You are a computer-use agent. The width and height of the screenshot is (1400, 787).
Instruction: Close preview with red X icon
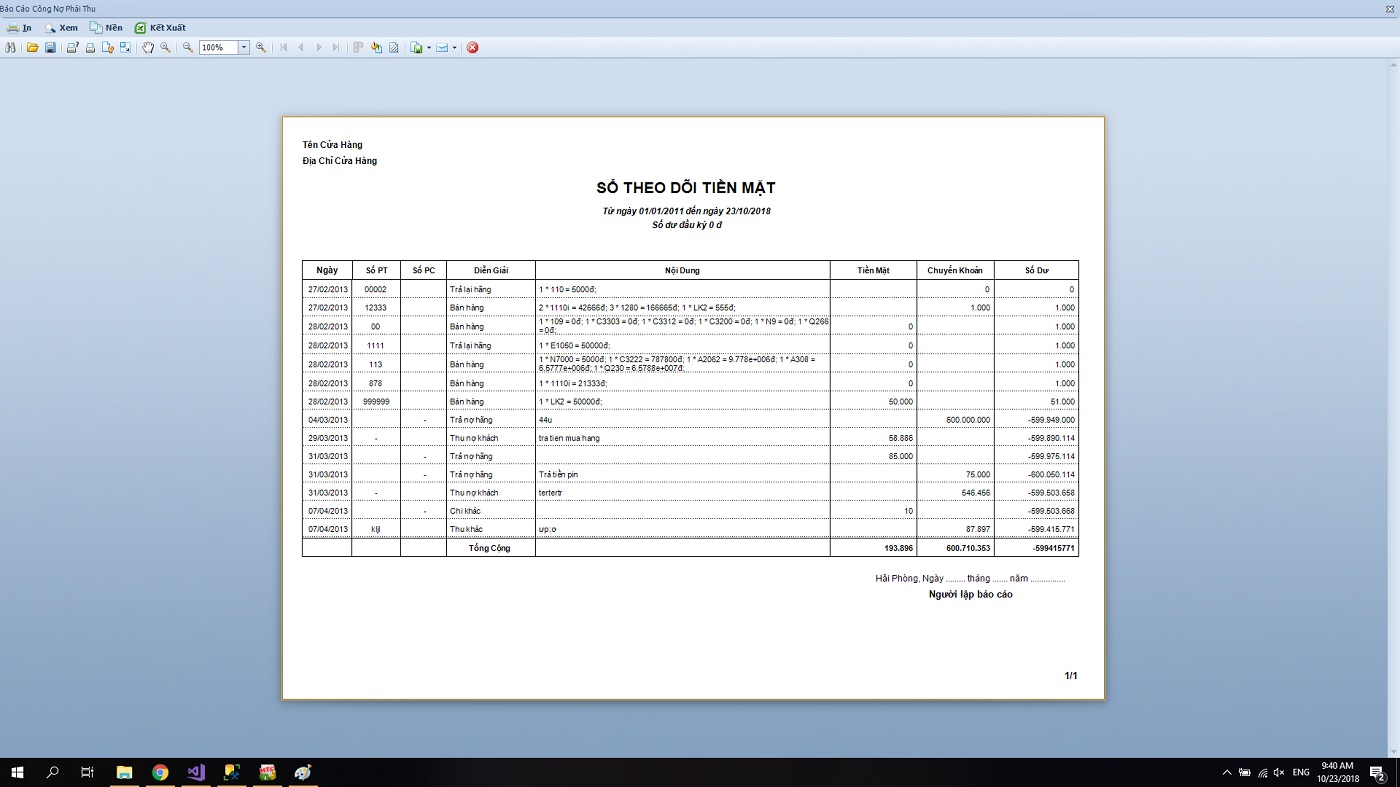pyautogui.click(x=473, y=47)
